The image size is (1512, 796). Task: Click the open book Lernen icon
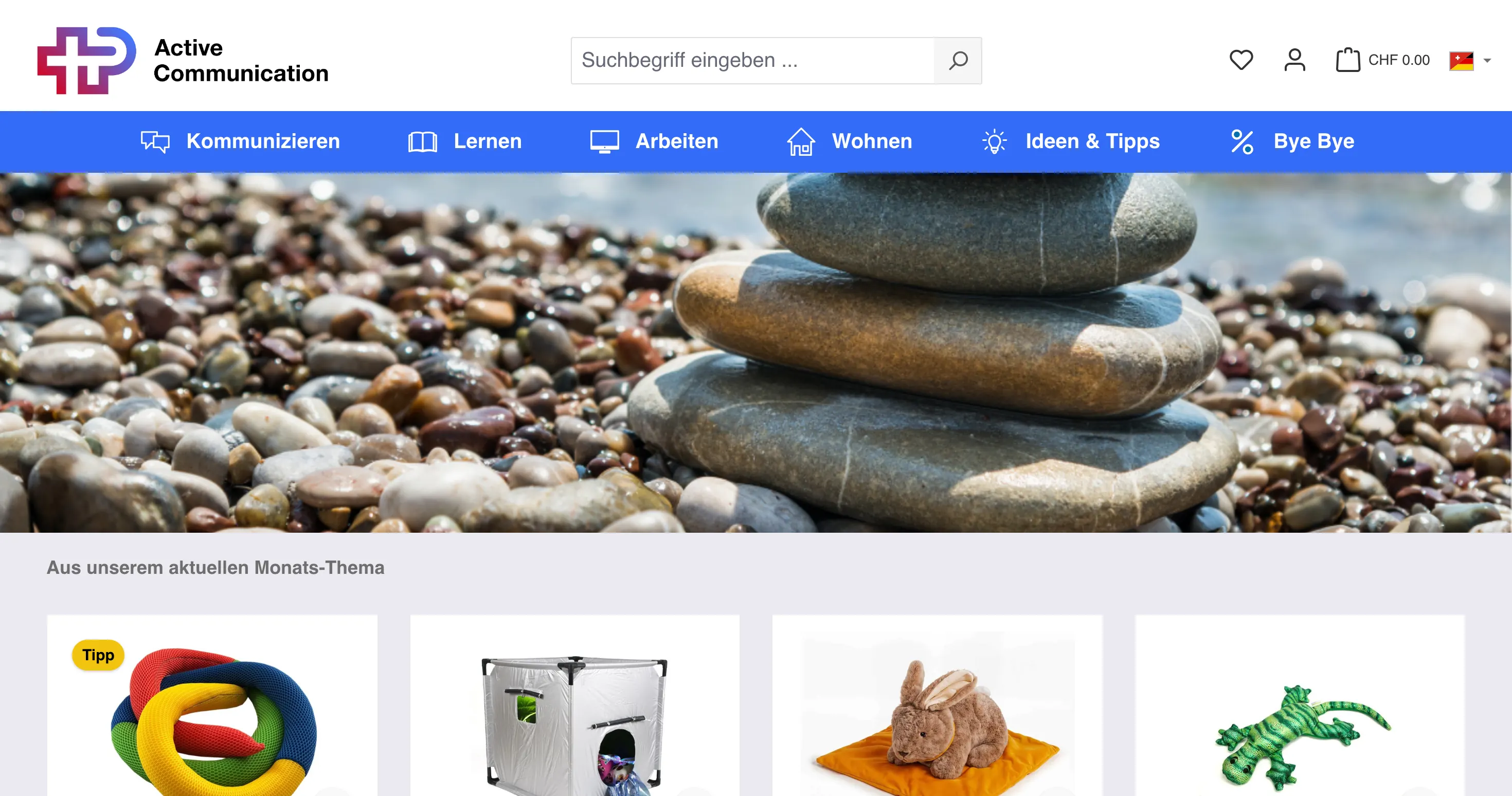[x=423, y=141]
